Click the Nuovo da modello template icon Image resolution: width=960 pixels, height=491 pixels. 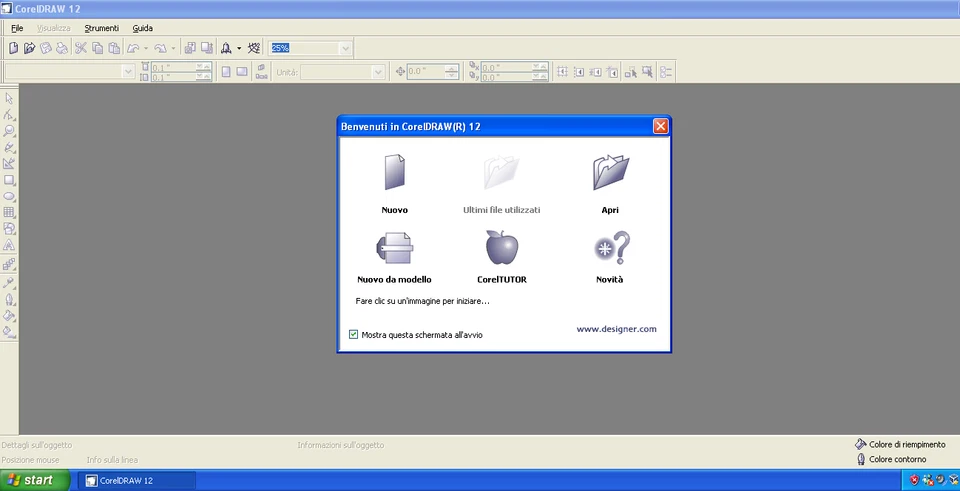(394, 248)
